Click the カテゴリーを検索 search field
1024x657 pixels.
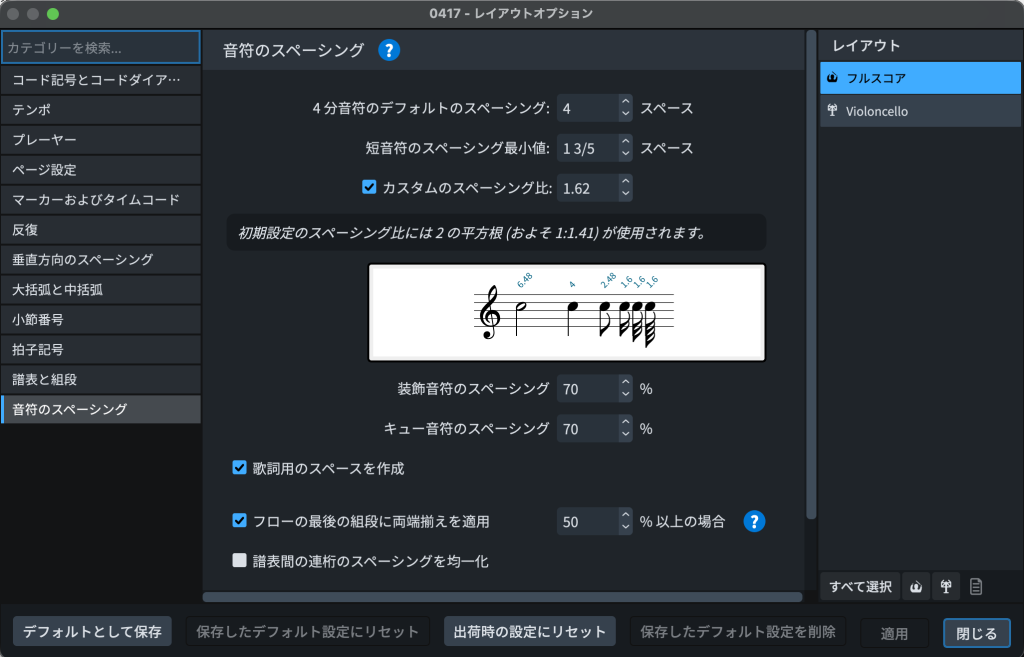click(100, 47)
